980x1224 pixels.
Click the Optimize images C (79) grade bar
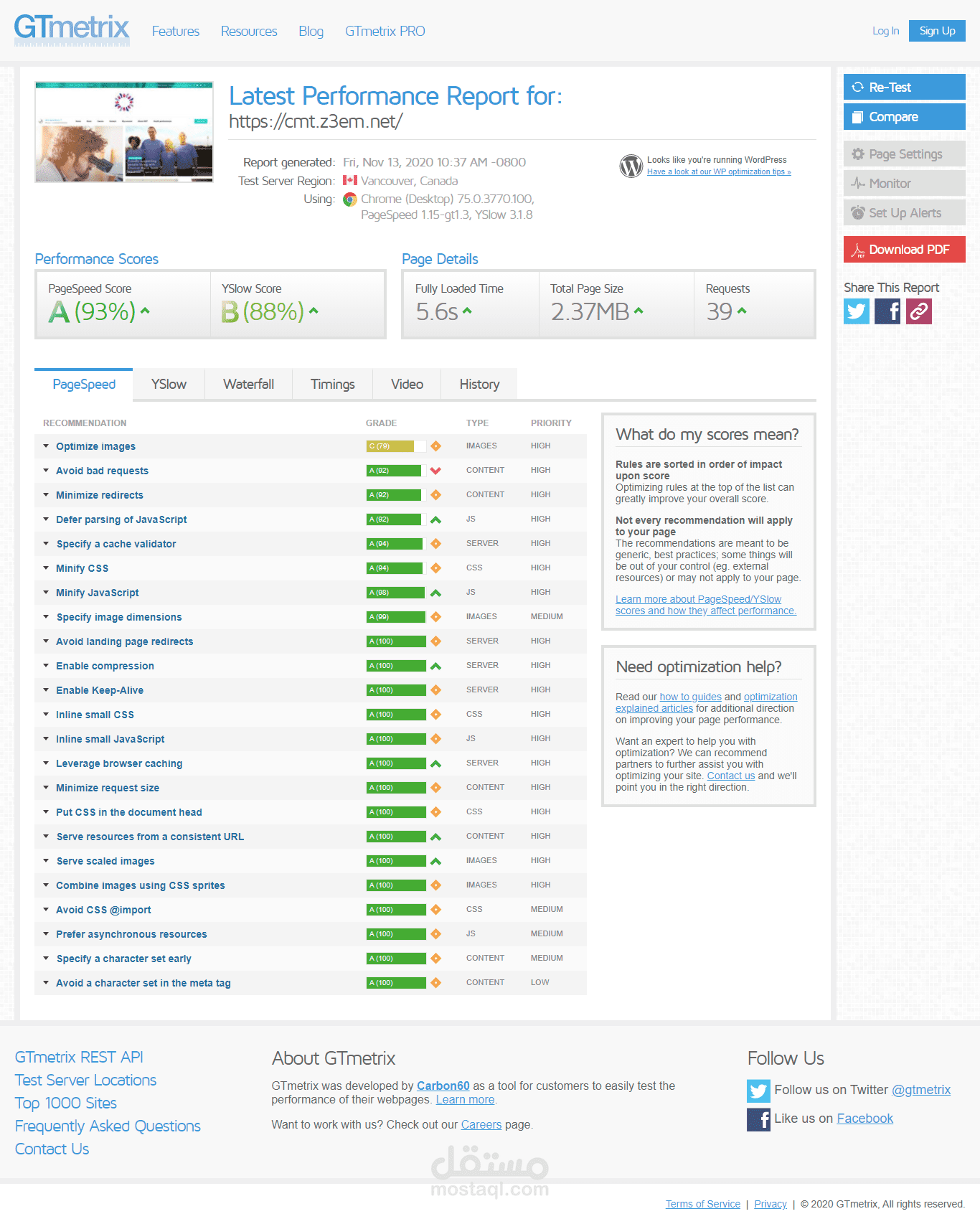point(396,446)
